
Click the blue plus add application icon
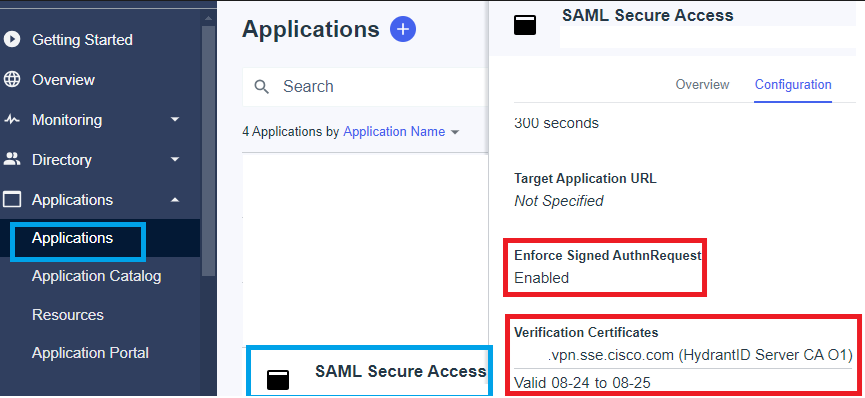click(403, 29)
